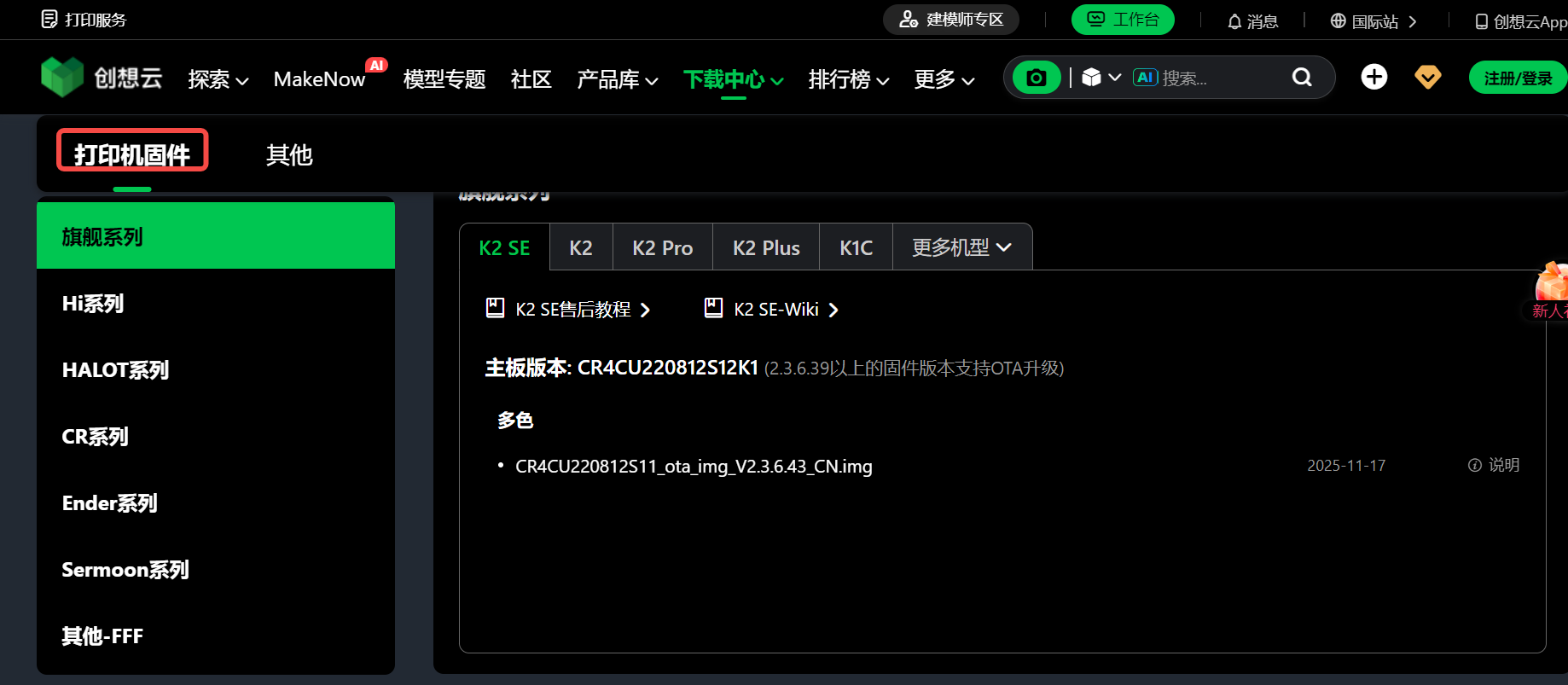This screenshot has width=1568, height=685.
Task: Open the 3D model type dropdown in search
Action: click(1101, 78)
